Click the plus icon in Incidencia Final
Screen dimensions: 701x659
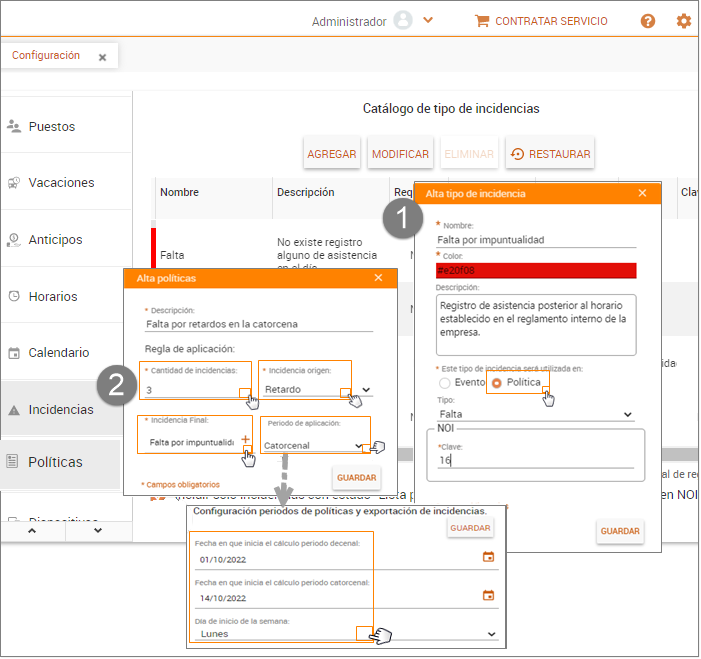[245, 441]
